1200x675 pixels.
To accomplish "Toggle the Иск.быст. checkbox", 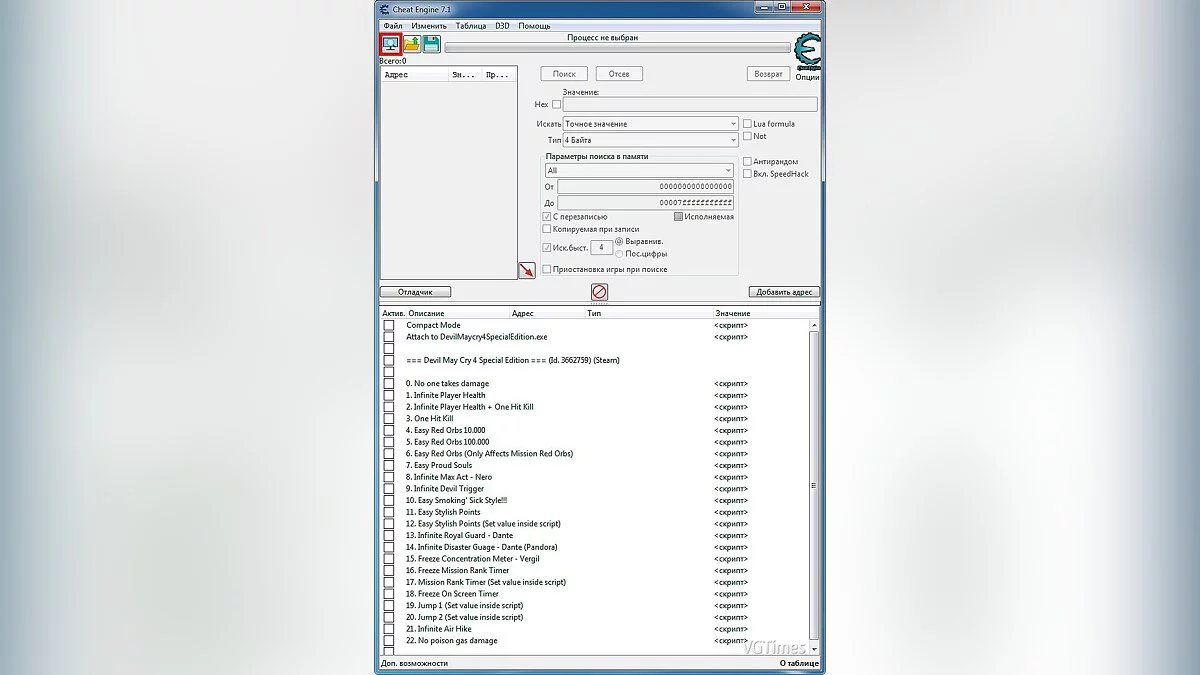I will click(547, 247).
